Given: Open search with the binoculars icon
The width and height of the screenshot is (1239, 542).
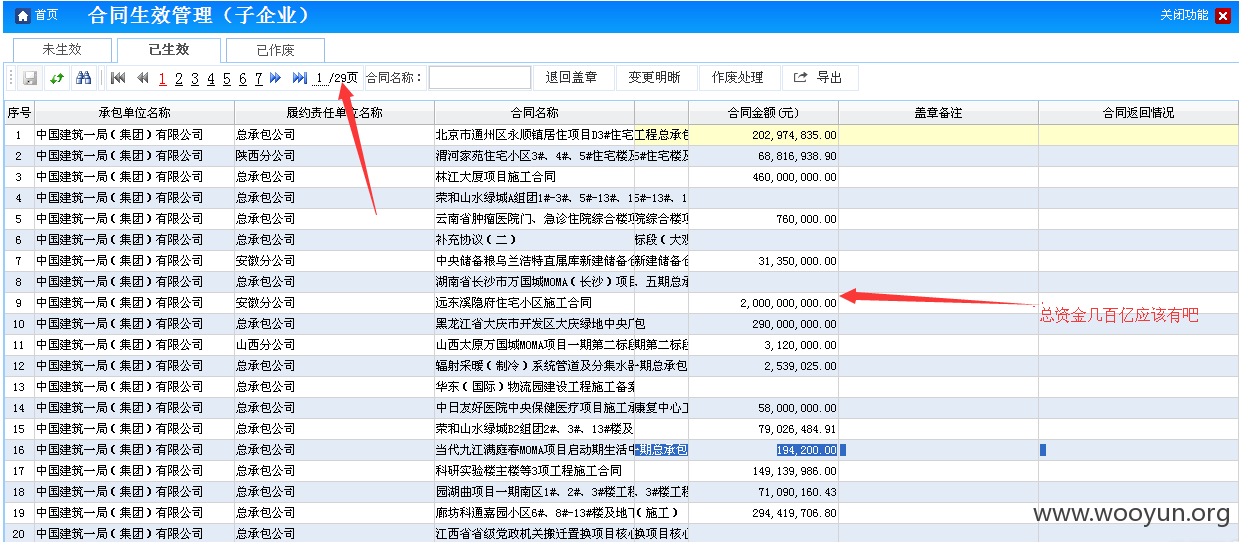Looking at the screenshot, I should [84, 78].
